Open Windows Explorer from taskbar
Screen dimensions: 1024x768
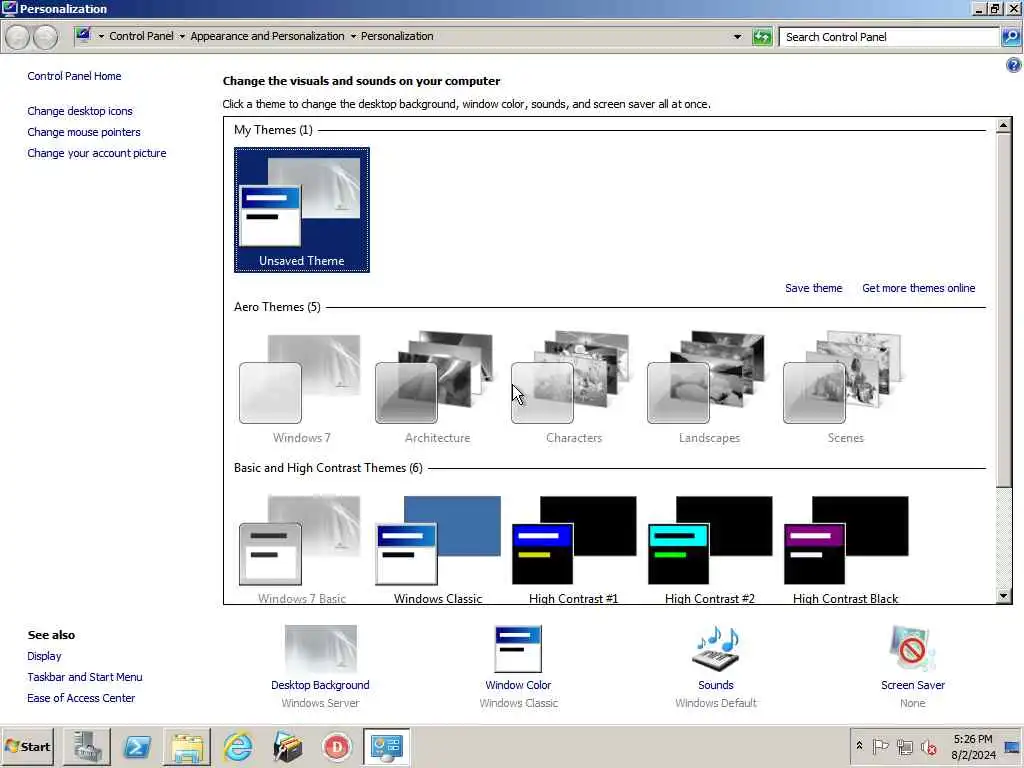coord(187,747)
